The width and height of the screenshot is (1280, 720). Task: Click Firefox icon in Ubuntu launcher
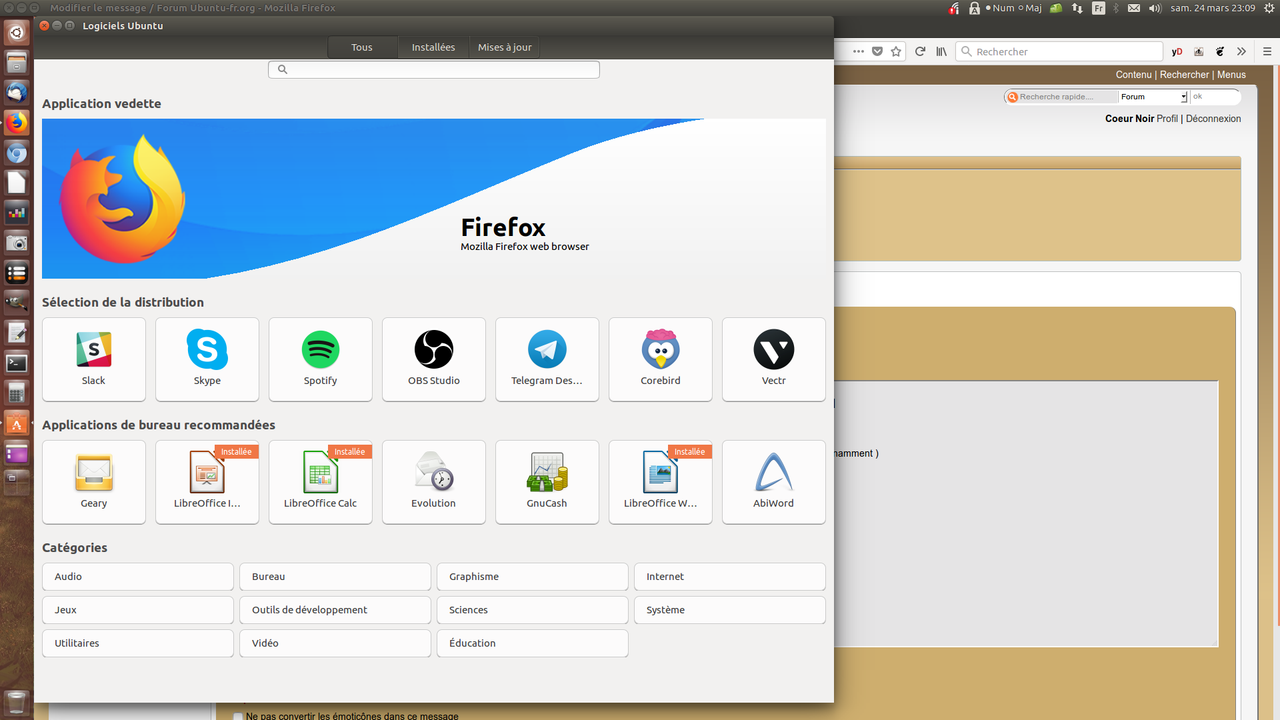point(16,122)
